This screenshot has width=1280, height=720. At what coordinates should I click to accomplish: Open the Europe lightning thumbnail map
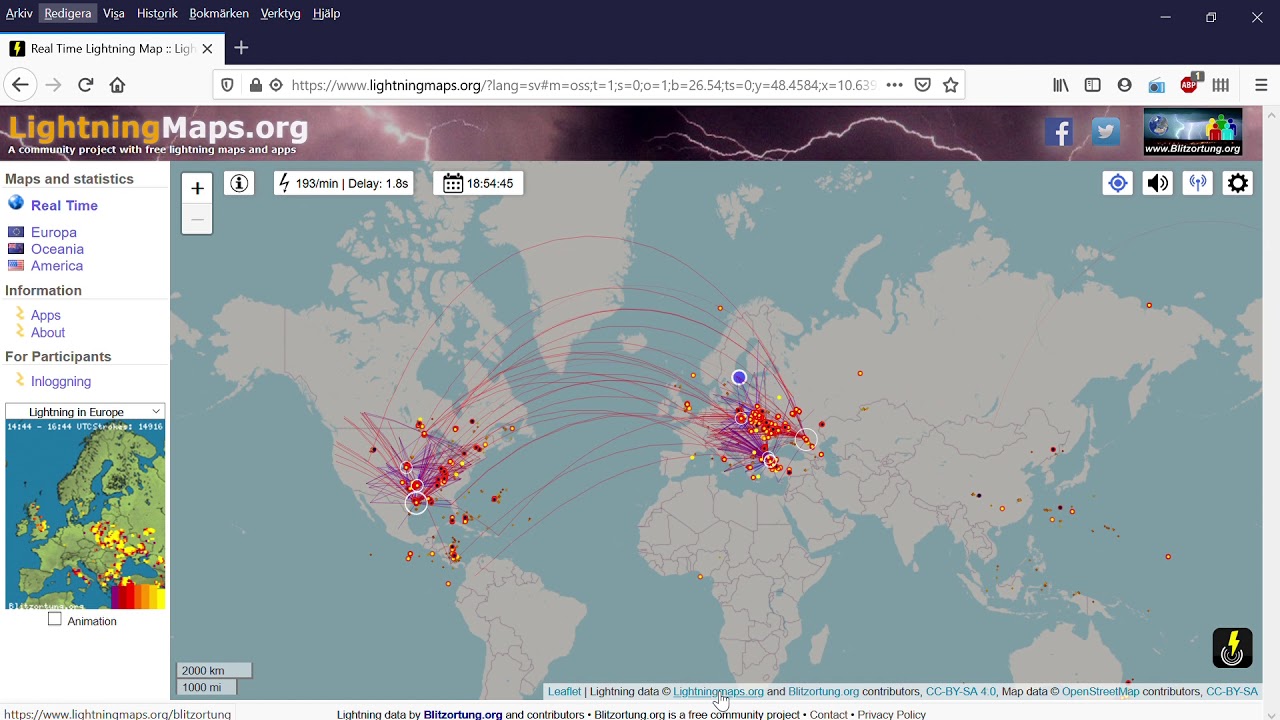pos(85,515)
